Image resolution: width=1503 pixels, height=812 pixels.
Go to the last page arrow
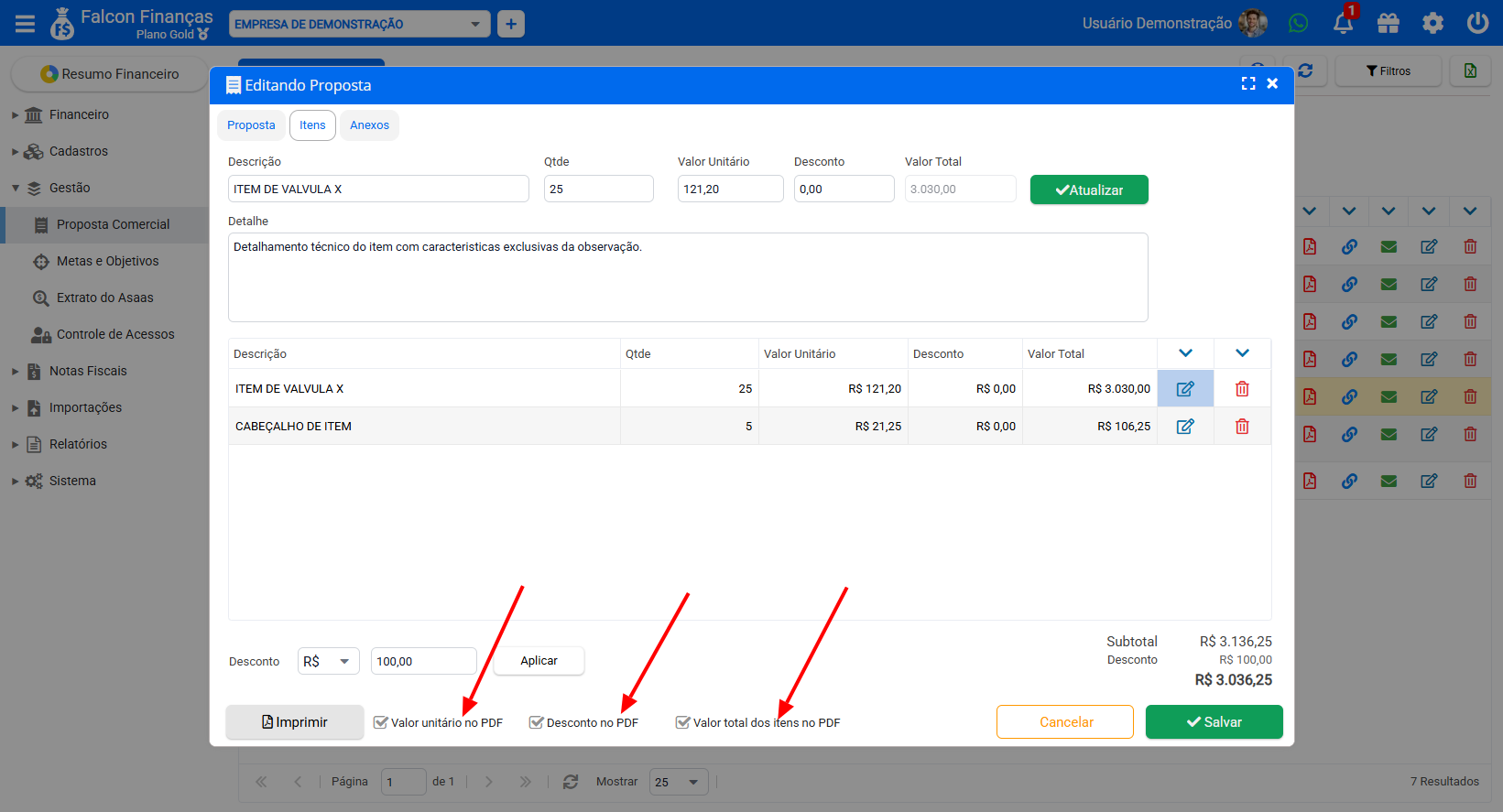pos(525,782)
